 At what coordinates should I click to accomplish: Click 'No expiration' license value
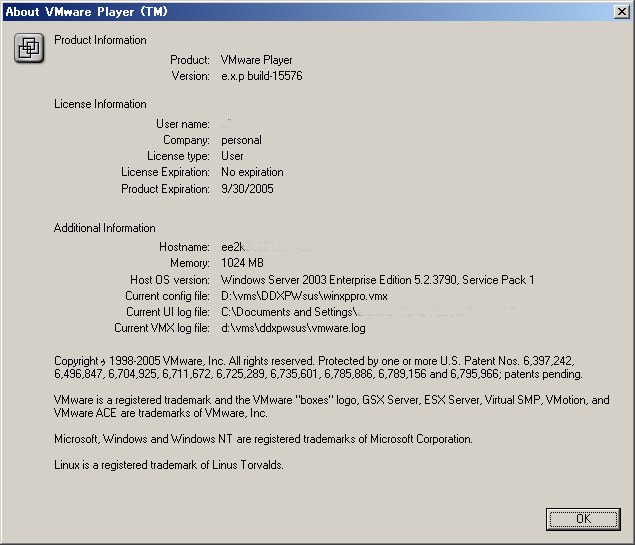(252, 172)
